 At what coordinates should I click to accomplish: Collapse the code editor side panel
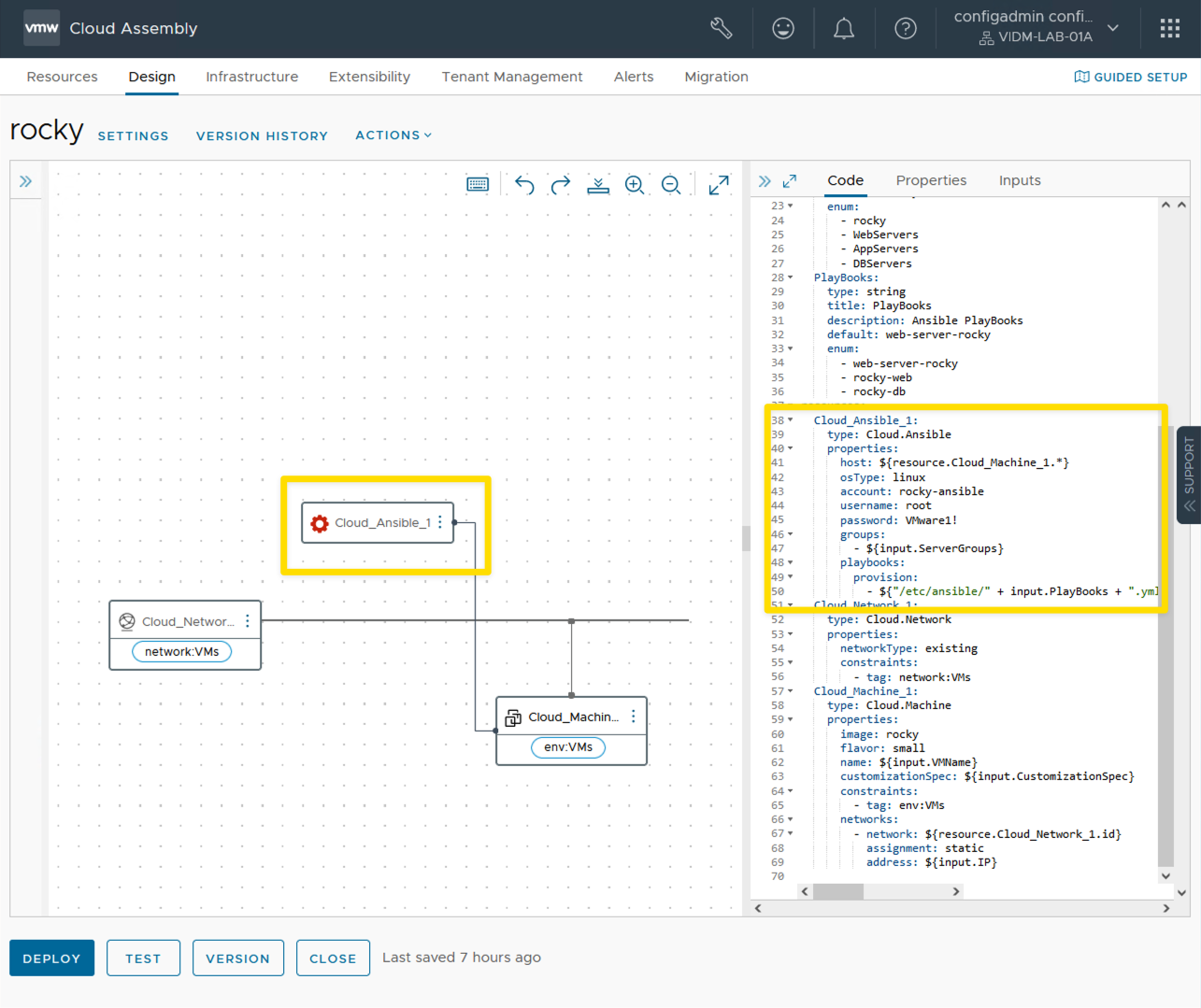[765, 181]
